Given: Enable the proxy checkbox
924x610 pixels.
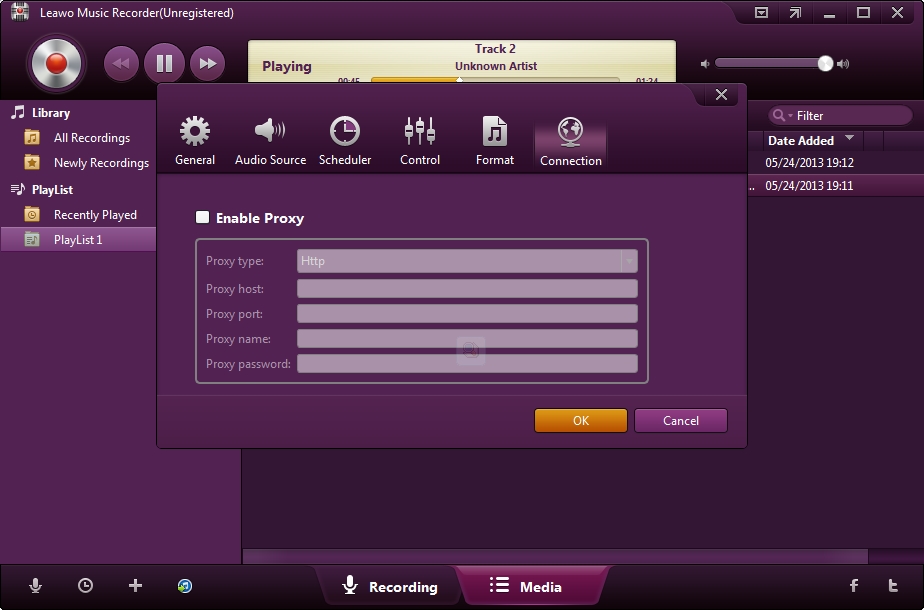Looking at the screenshot, I should point(203,217).
